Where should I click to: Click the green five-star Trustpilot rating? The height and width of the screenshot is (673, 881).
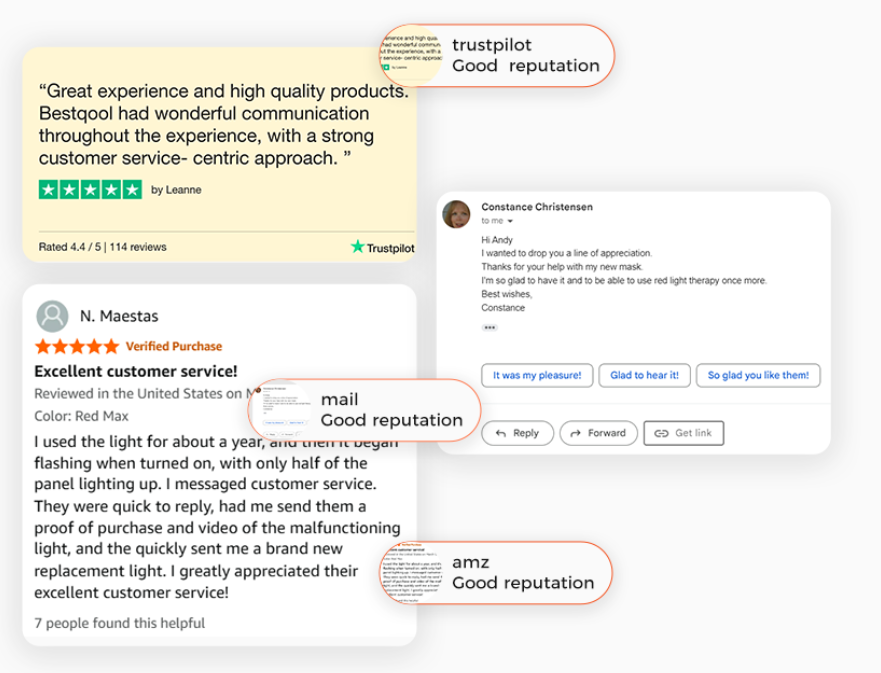(x=90, y=189)
